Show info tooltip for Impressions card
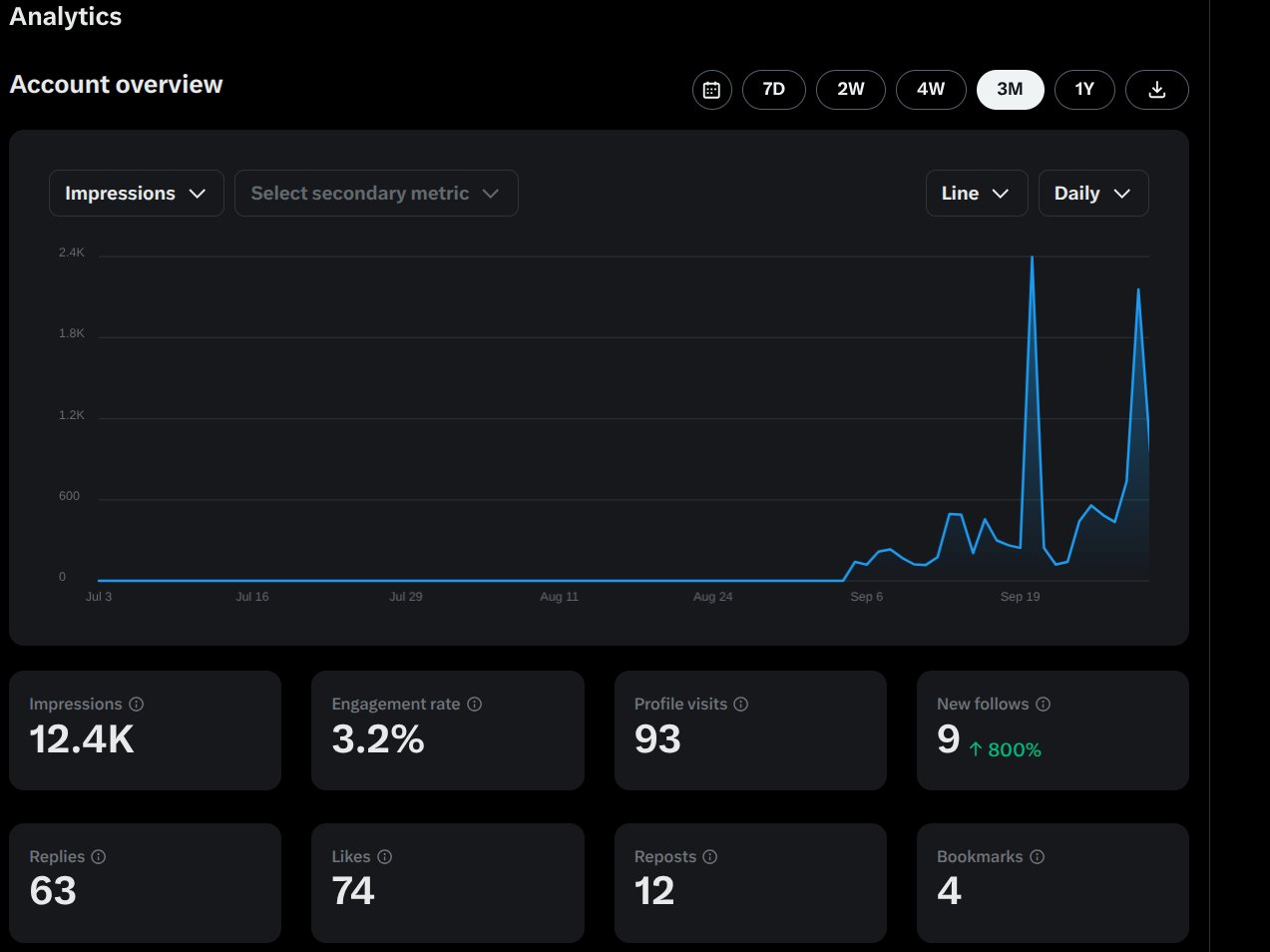Screen dimensions: 1270x952 (137, 705)
